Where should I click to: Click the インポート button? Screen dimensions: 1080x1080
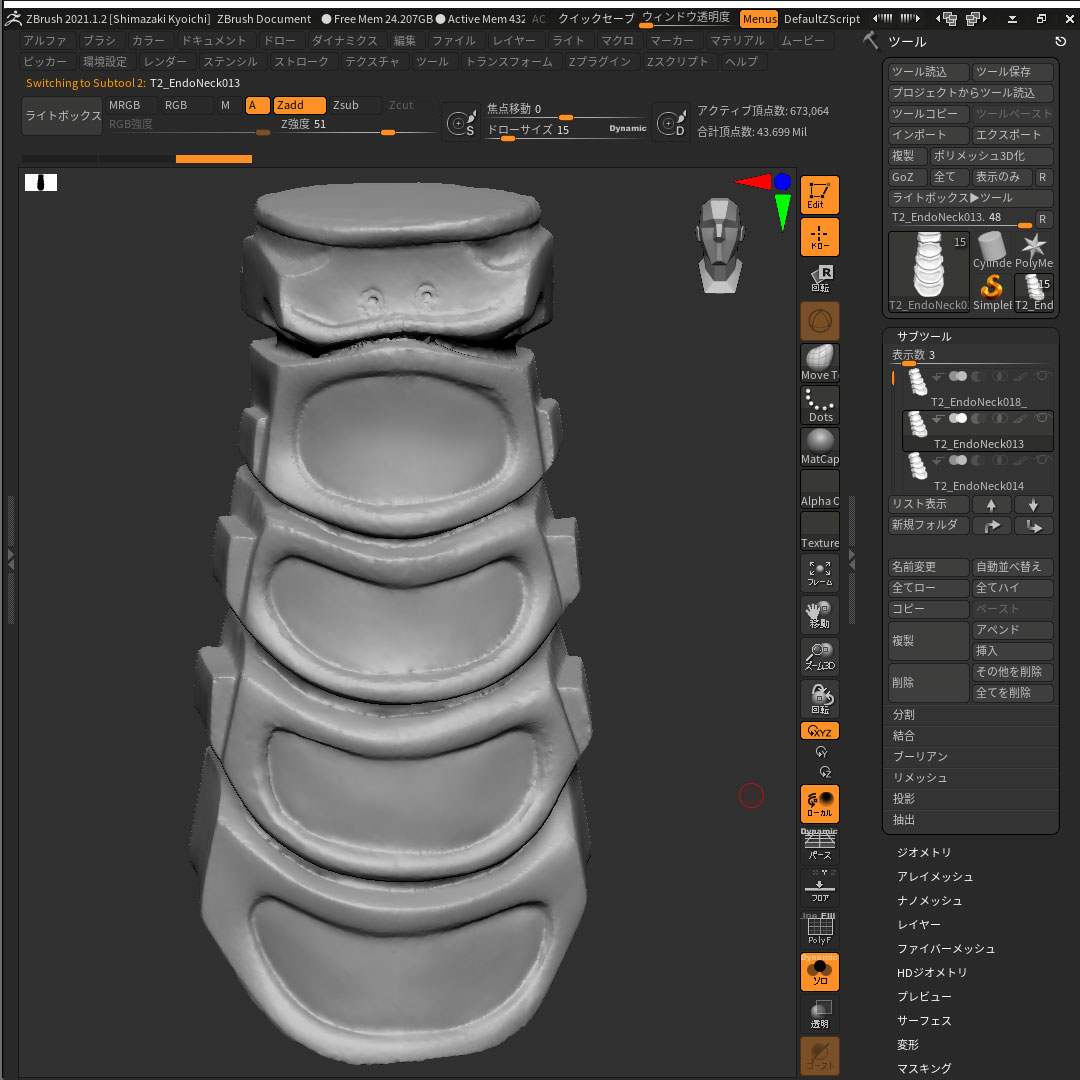928,135
